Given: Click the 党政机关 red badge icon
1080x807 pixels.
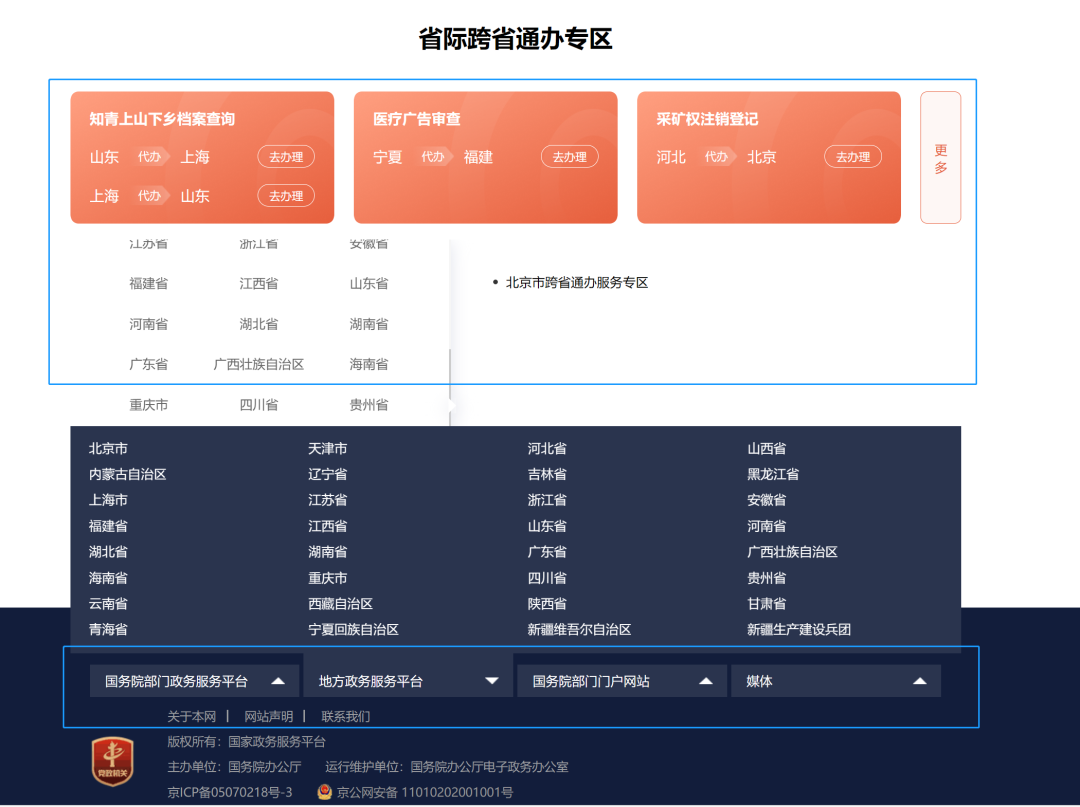Looking at the screenshot, I should 112,761.
